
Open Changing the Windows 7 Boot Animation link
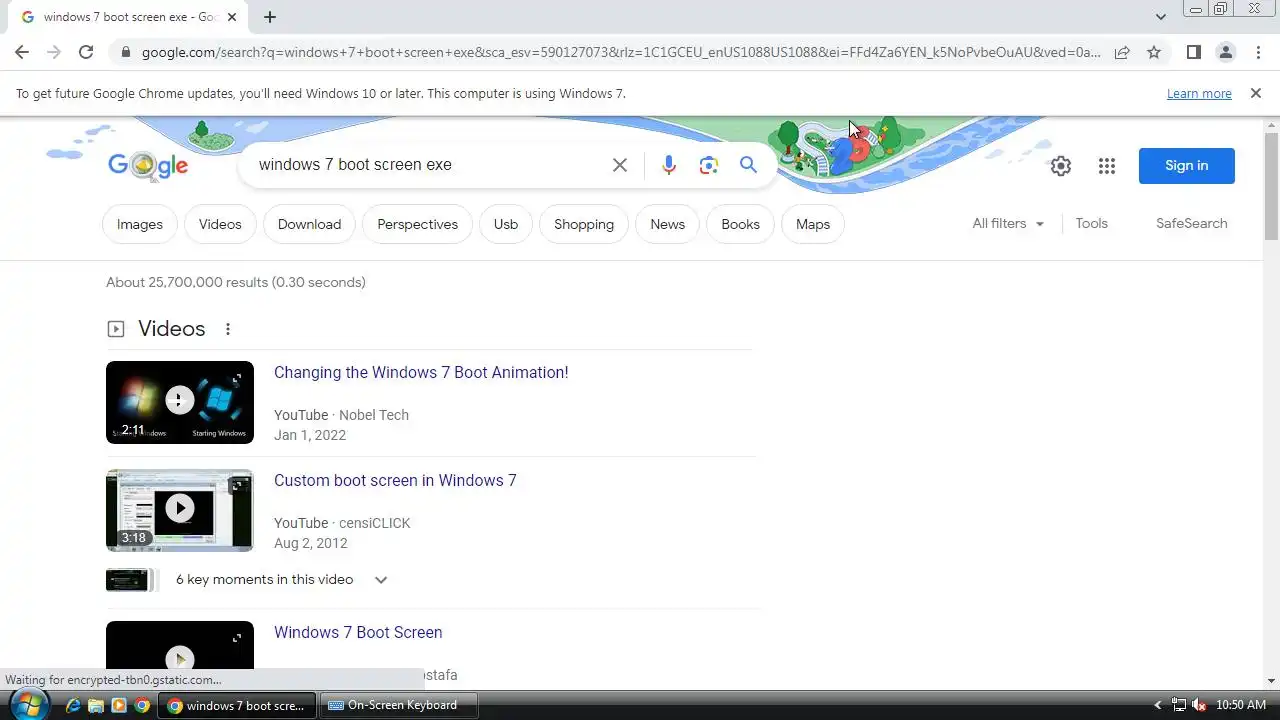[421, 372]
